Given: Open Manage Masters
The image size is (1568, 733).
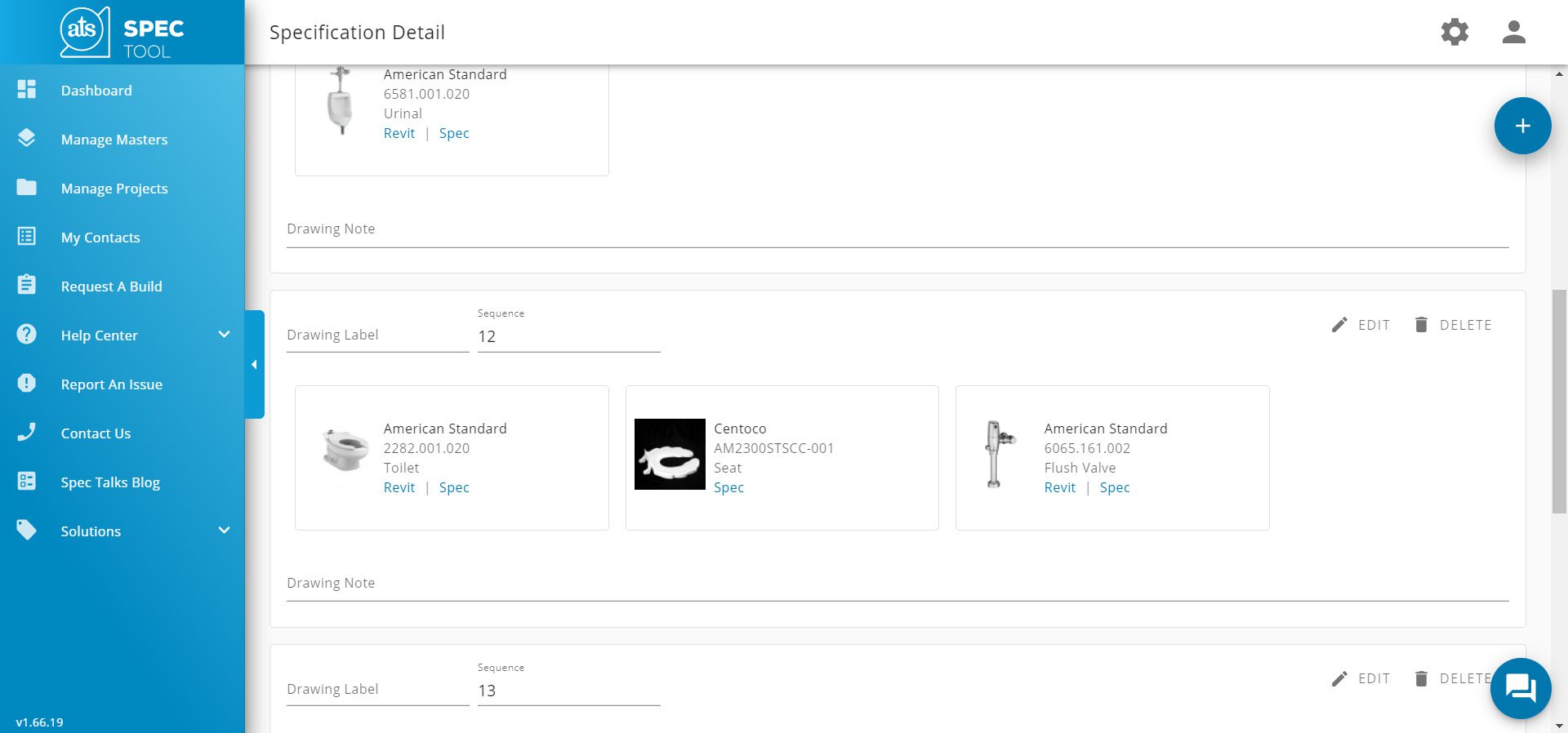Looking at the screenshot, I should [x=114, y=140].
